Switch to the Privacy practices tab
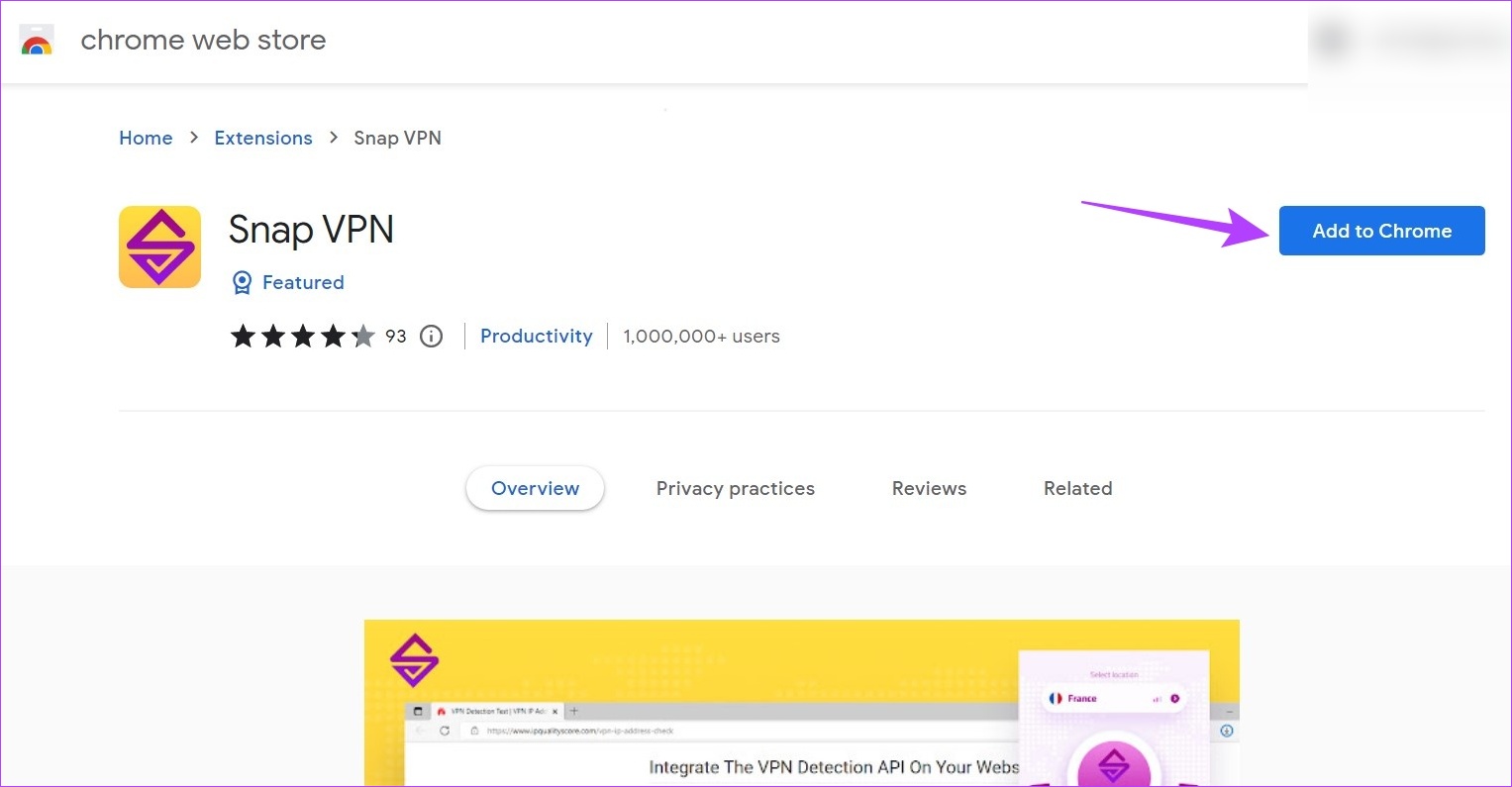The image size is (1512, 787). point(735,488)
